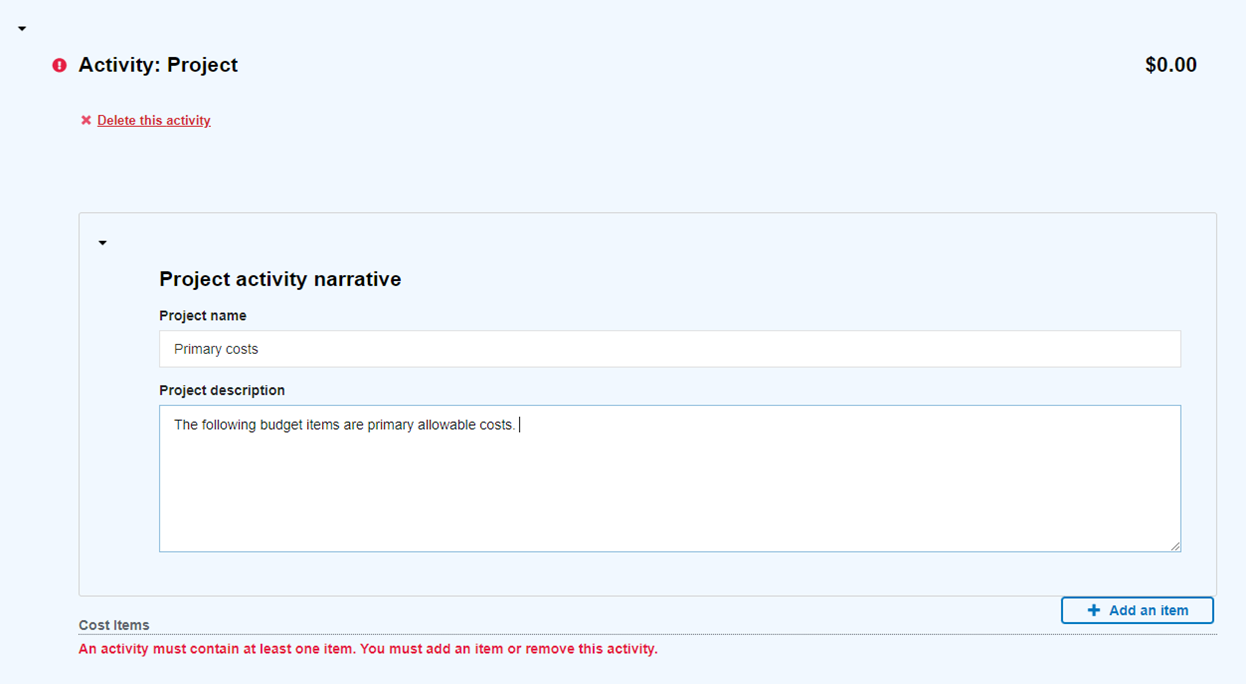Click the red X icon before Delete this activity
The image size is (1246, 684).
(86, 120)
